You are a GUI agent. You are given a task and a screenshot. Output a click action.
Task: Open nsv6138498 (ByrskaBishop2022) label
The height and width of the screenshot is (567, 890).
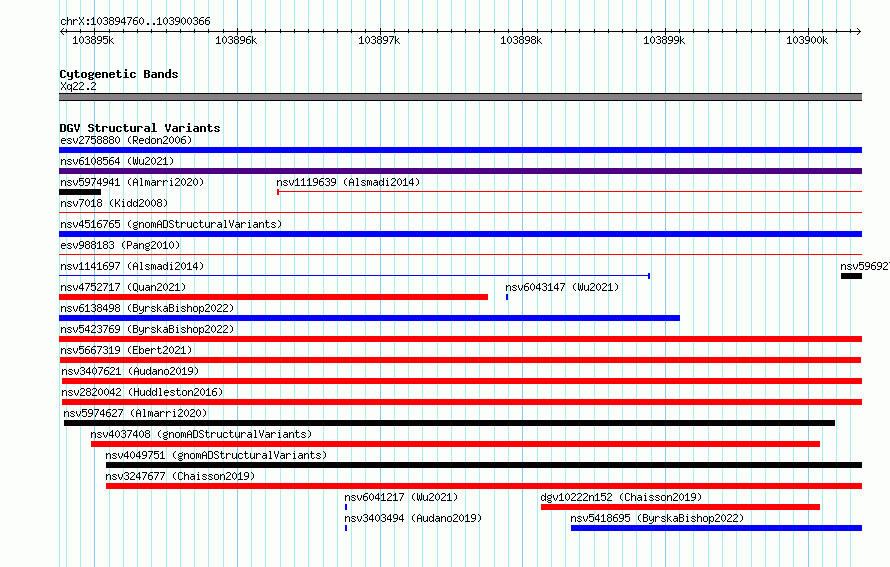[147, 308]
